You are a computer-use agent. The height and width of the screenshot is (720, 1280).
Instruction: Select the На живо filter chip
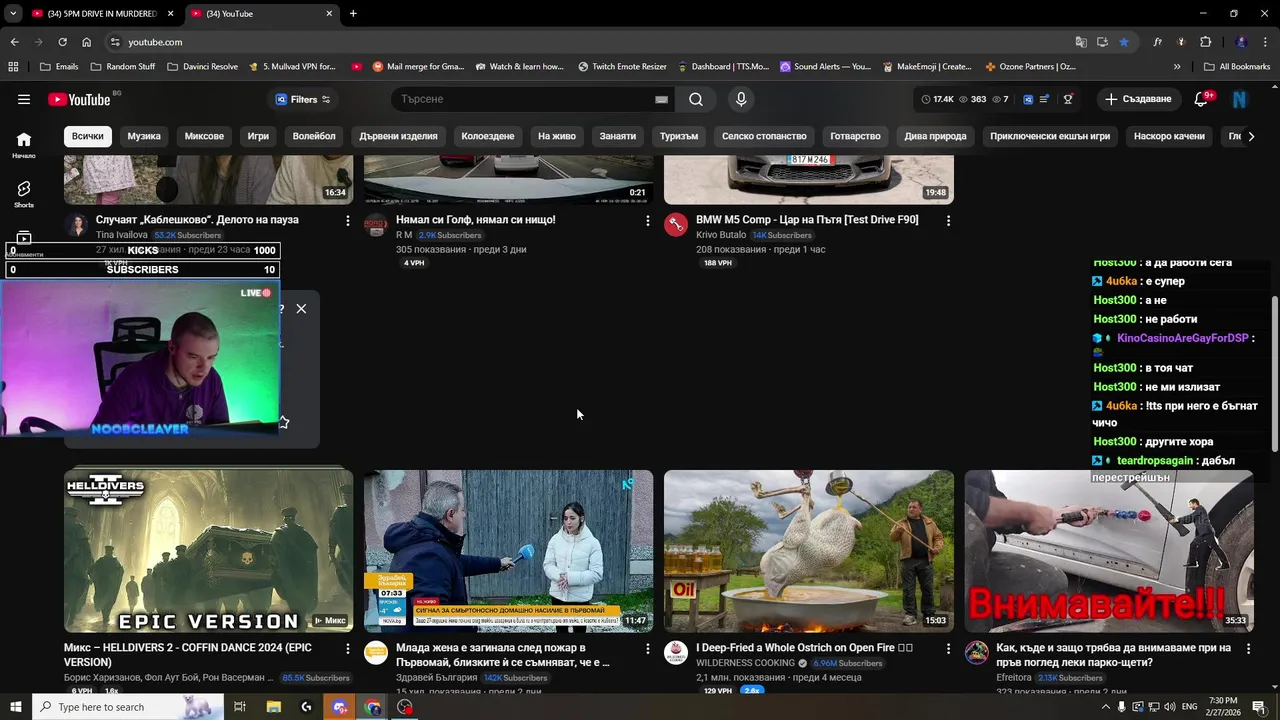pos(557,136)
